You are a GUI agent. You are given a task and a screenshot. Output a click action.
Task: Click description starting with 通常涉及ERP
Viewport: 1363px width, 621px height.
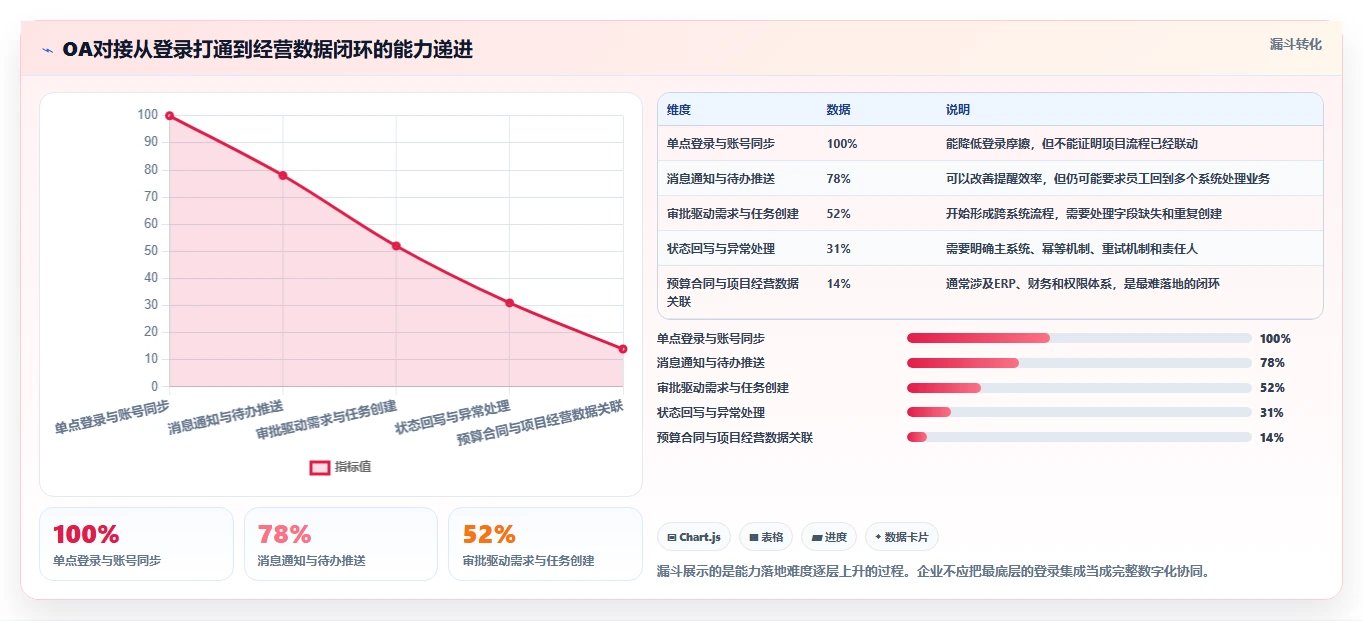point(1083,284)
